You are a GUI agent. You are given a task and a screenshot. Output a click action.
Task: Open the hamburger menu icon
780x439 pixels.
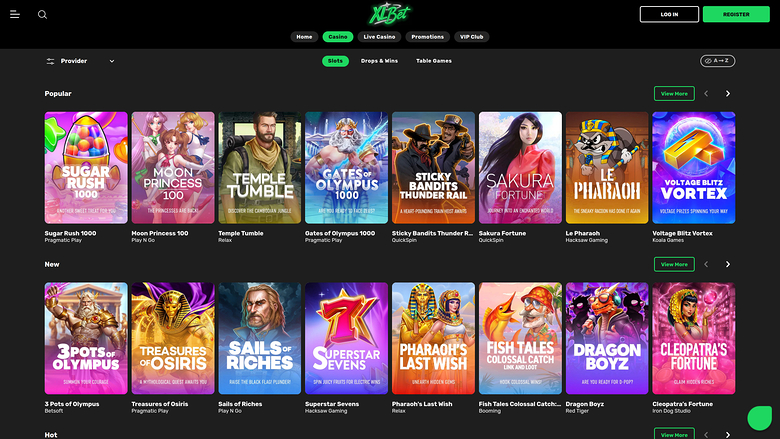15,14
